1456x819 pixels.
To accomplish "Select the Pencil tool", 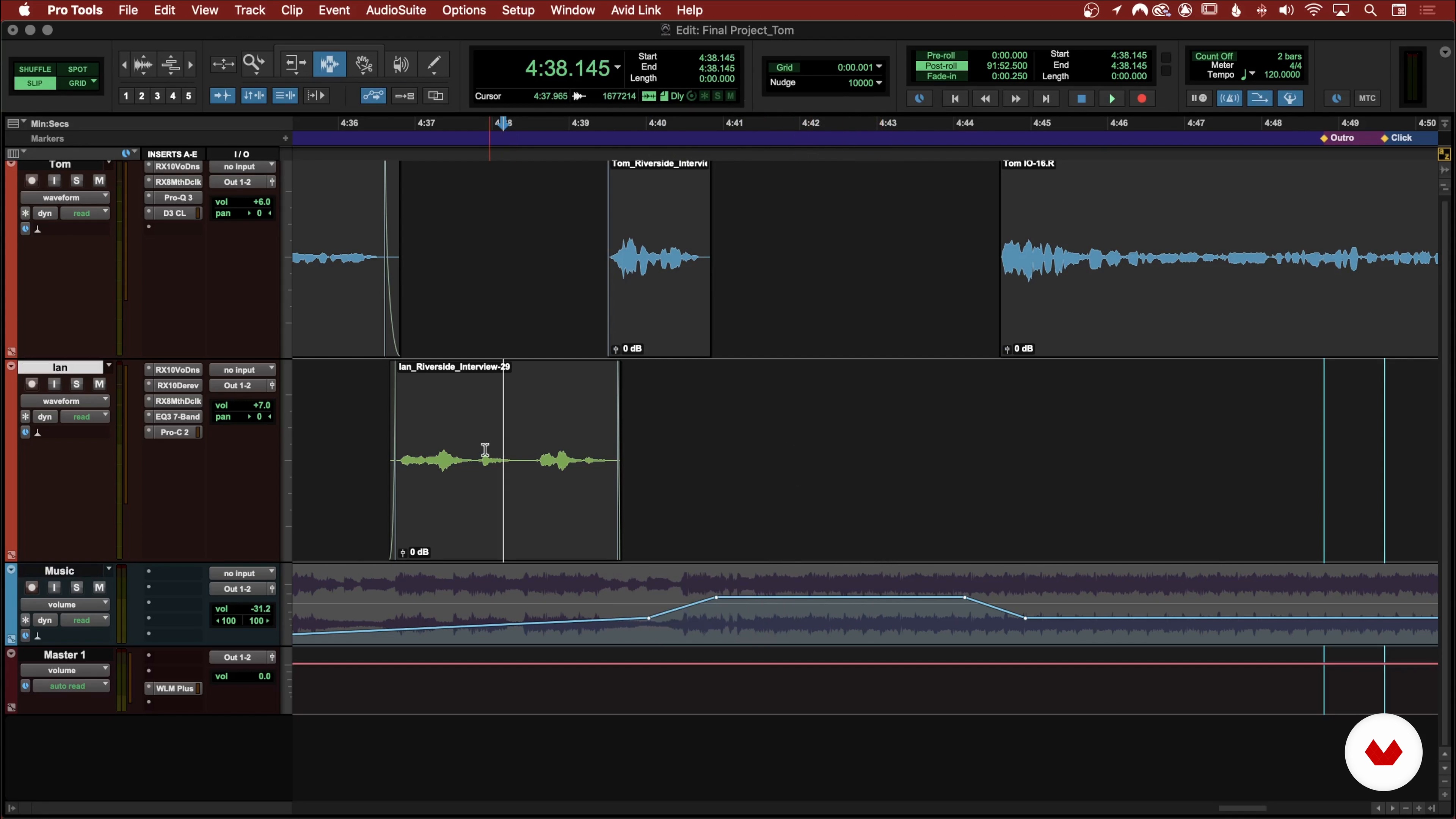I will pos(434,64).
